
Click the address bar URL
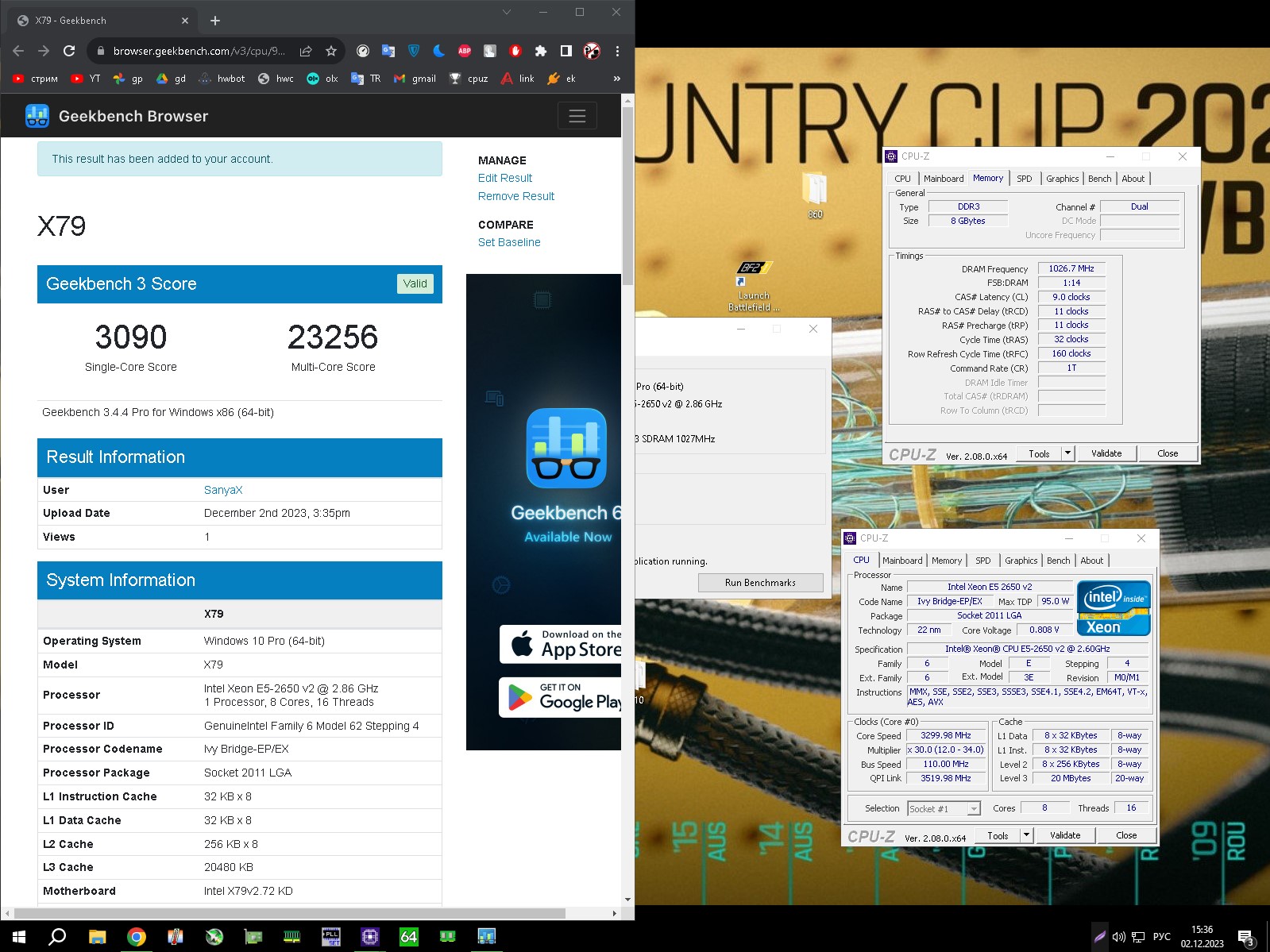199,51
